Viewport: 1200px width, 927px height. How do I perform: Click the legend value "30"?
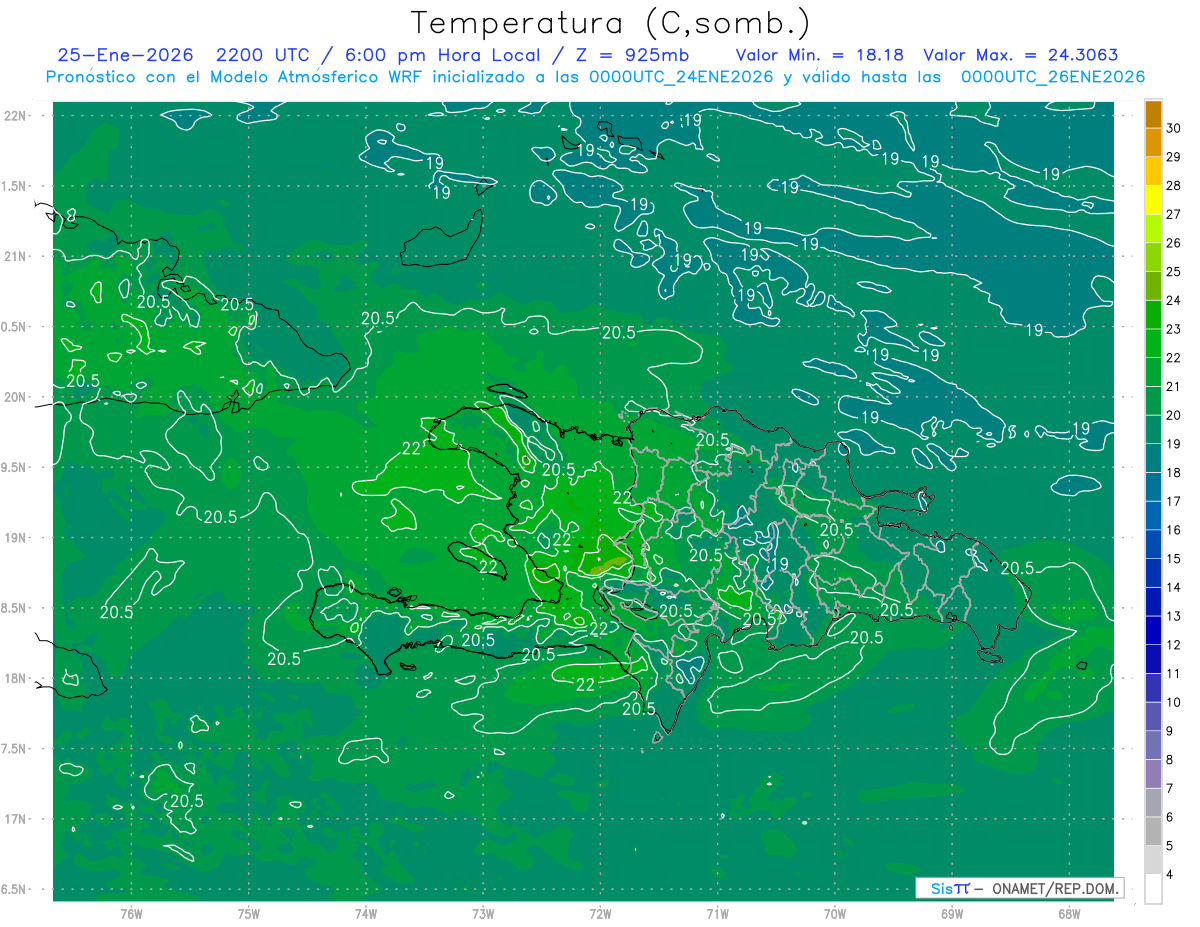(x=1173, y=128)
